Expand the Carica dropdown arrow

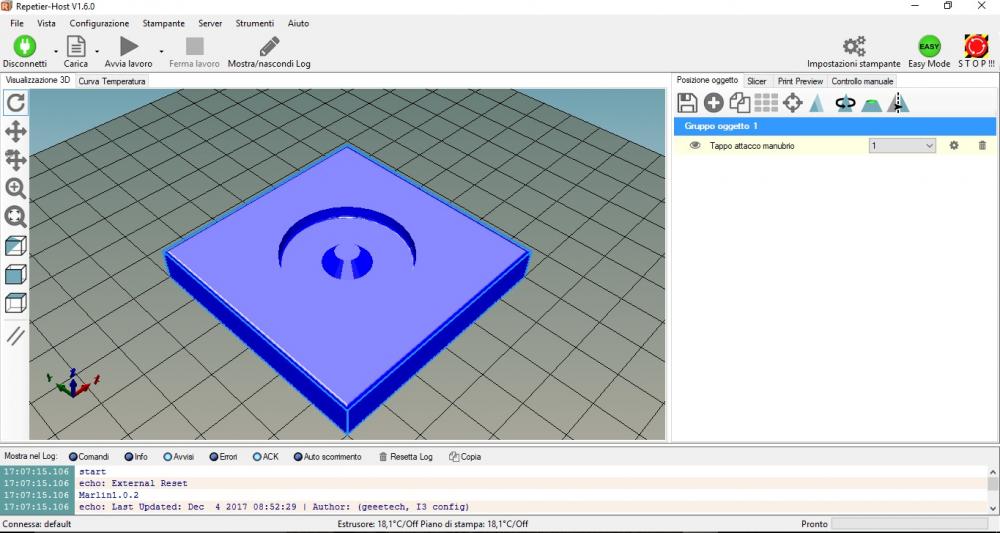point(97,48)
